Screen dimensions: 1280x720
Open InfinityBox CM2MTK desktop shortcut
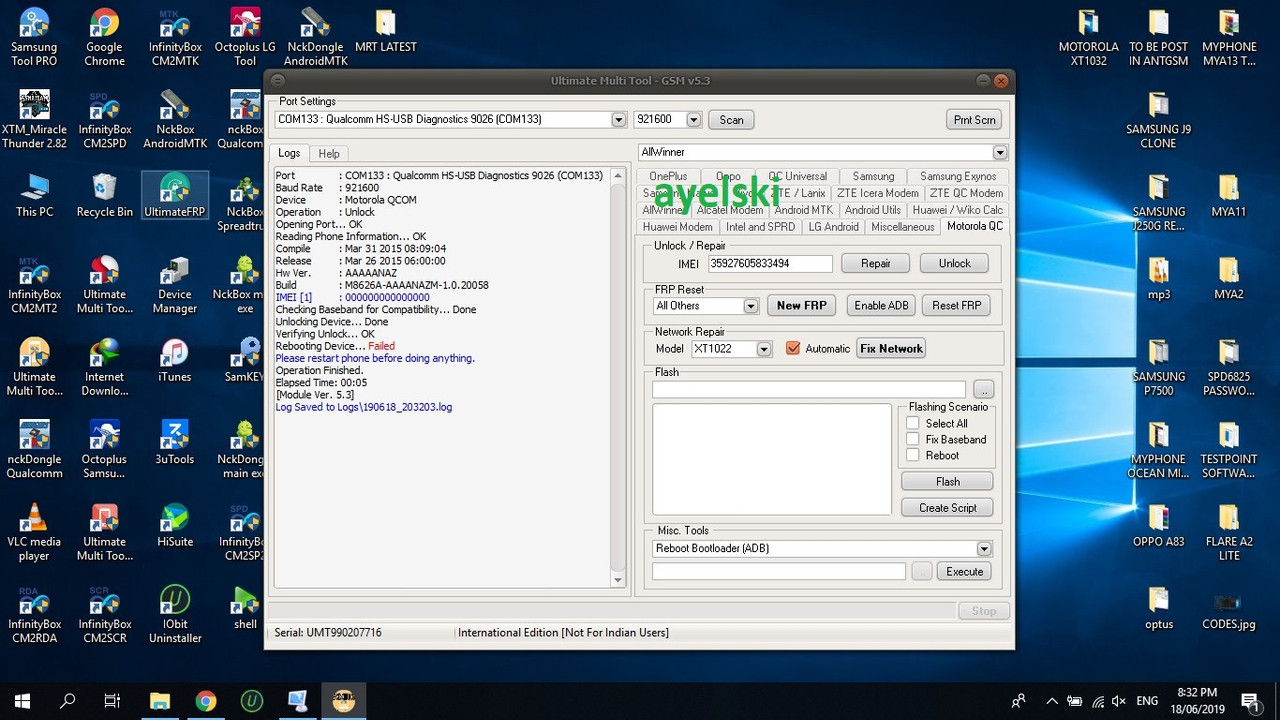175,37
